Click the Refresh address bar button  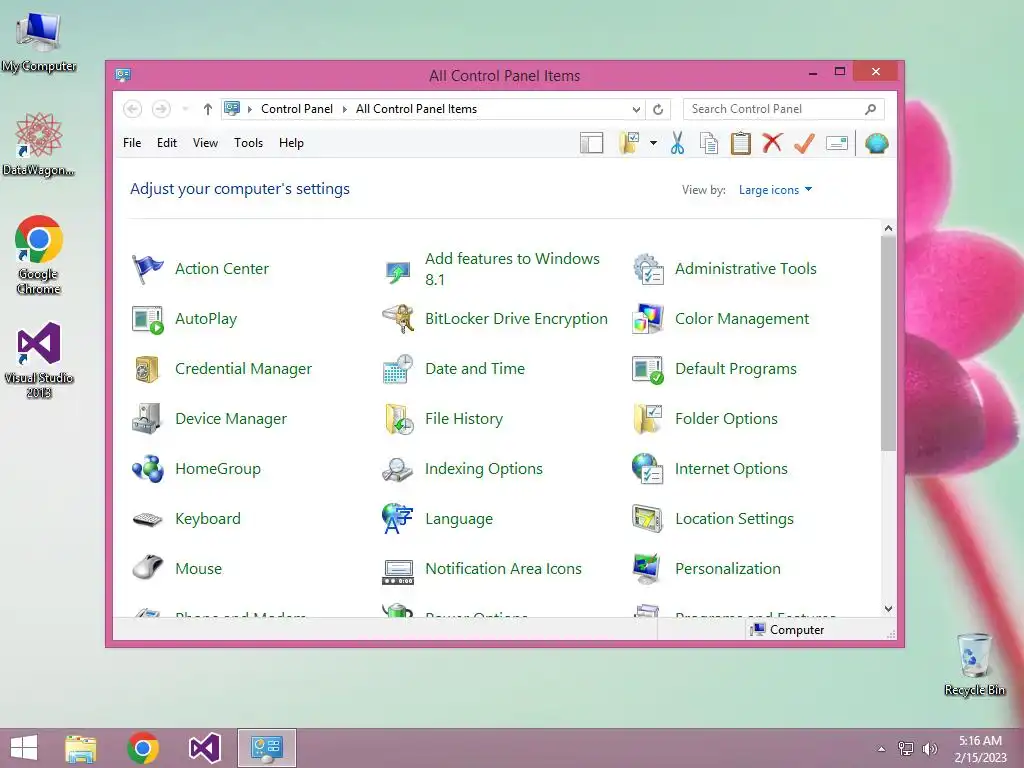(658, 110)
